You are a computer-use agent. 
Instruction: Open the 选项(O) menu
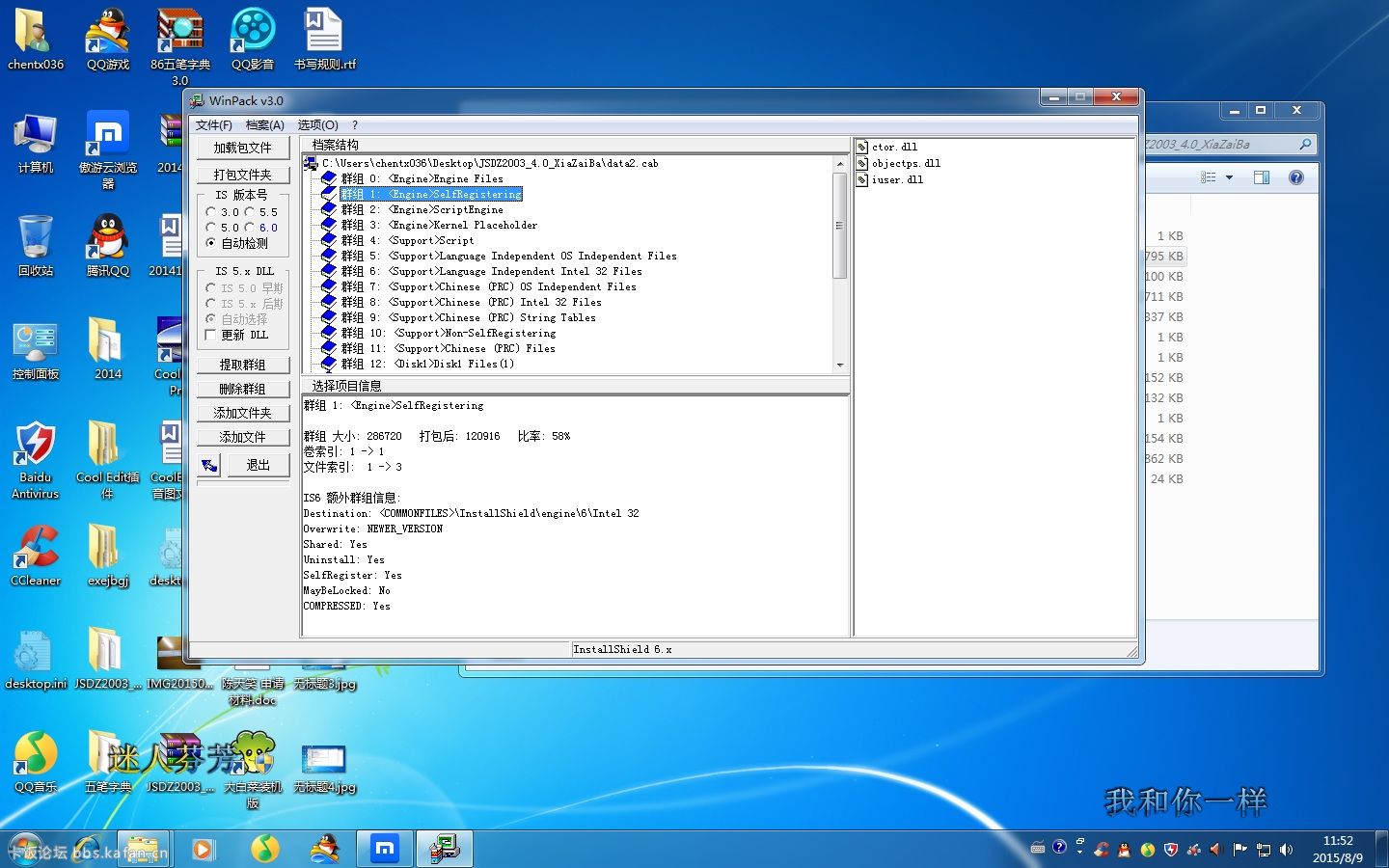317,124
